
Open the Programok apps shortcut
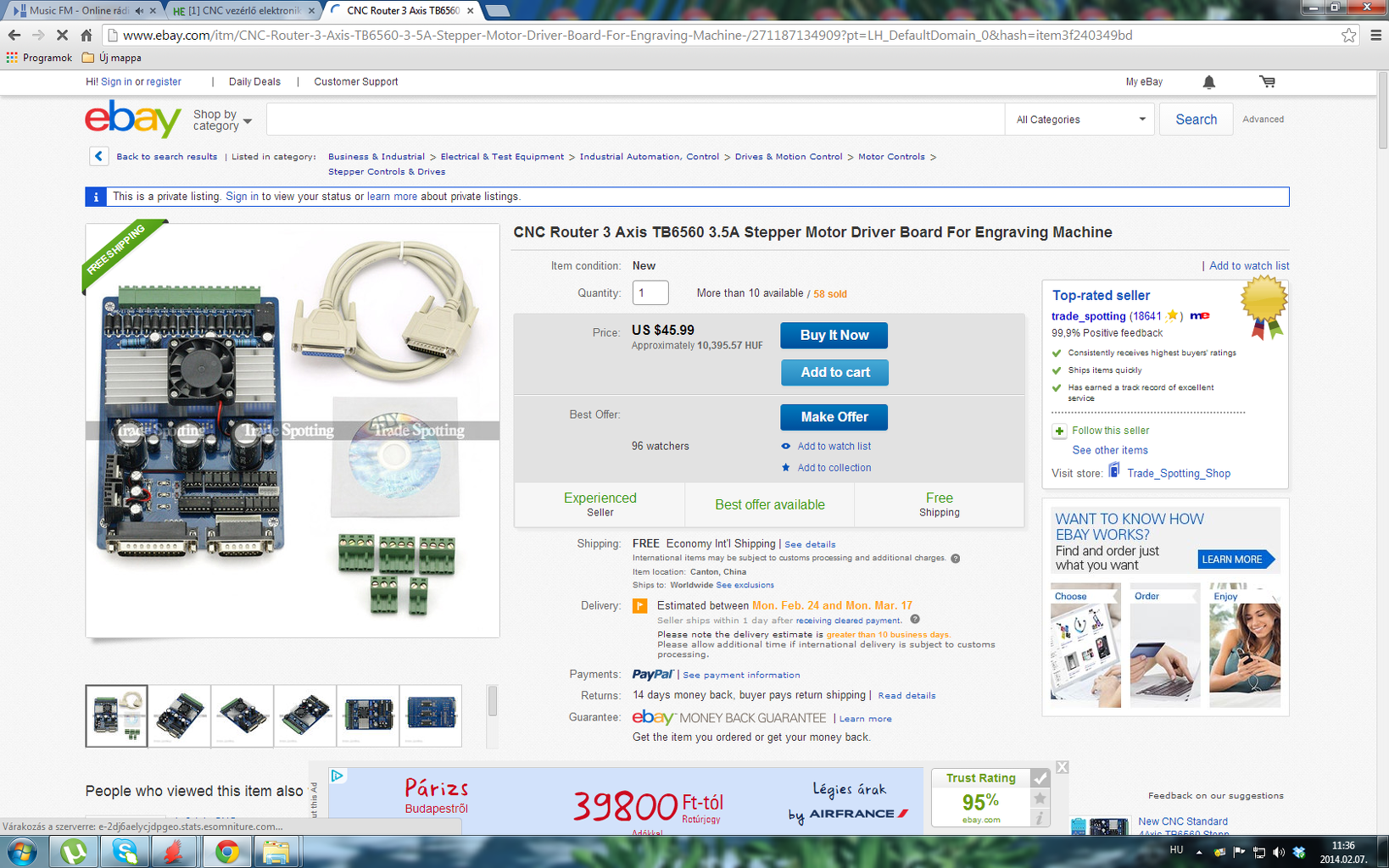(x=39, y=58)
